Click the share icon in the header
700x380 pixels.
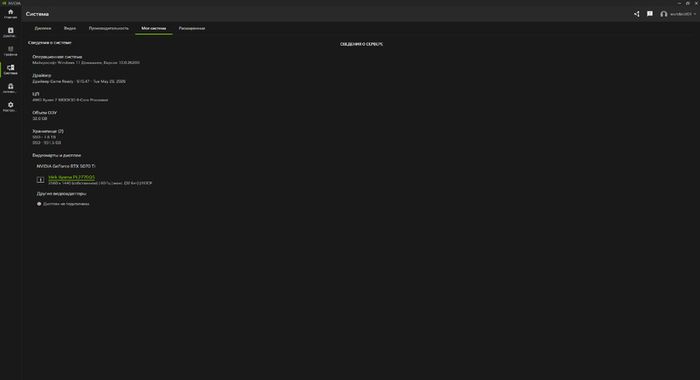(637, 14)
